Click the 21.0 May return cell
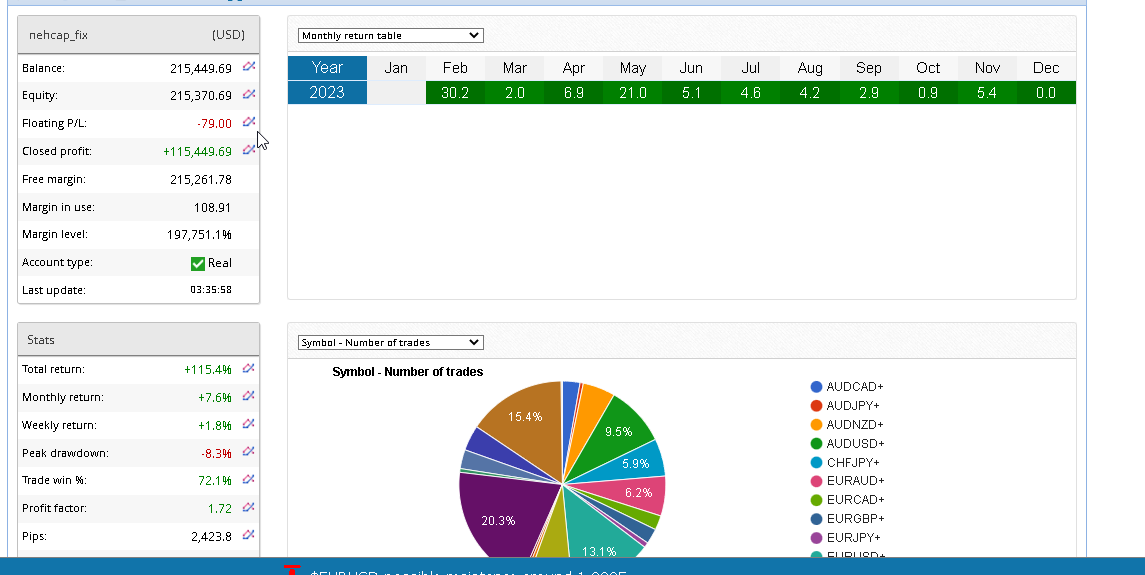1145x575 pixels. coord(632,93)
